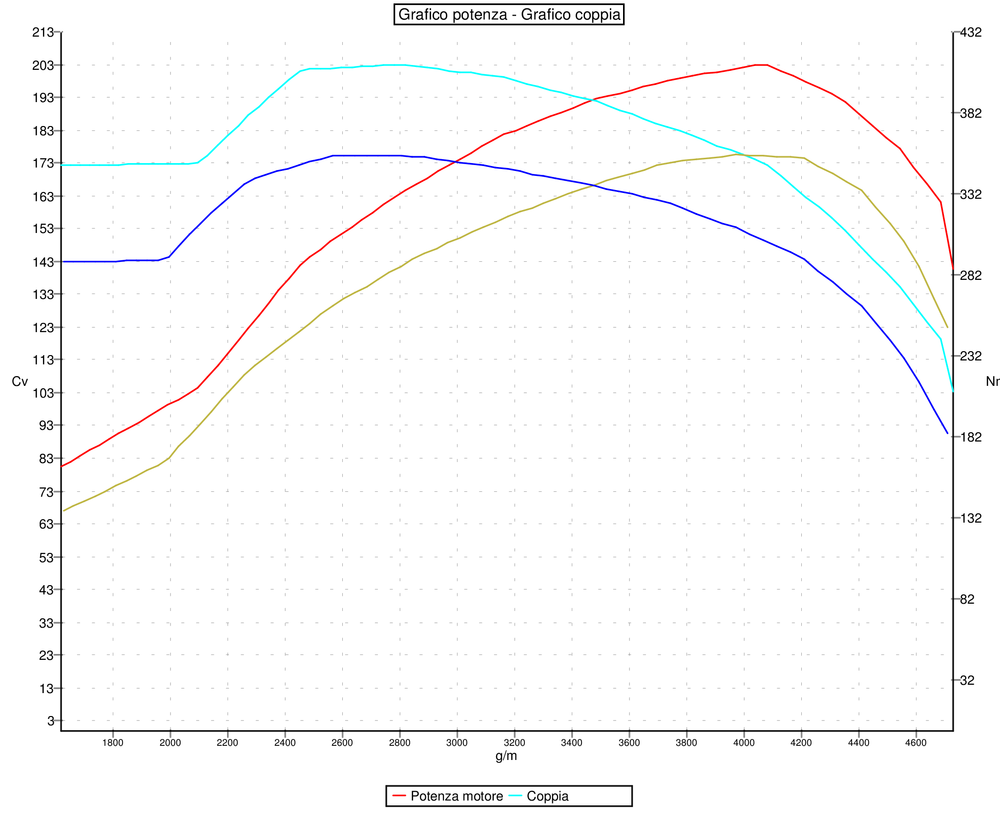Click the top edge of the chart frame
The height and width of the screenshot is (822, 1000).
tap(500, 31)
